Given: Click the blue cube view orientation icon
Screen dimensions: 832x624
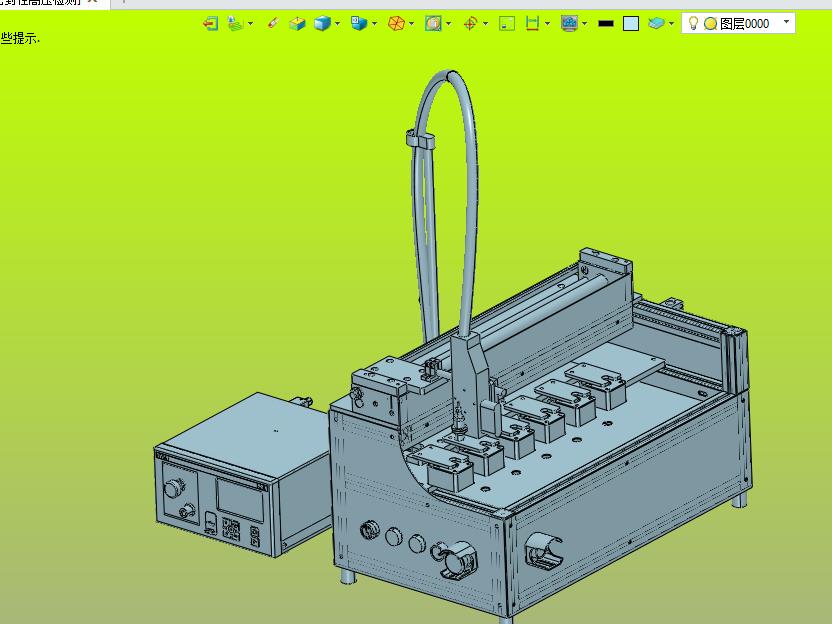Looking at the screenshot, I should tap(359, 23).
